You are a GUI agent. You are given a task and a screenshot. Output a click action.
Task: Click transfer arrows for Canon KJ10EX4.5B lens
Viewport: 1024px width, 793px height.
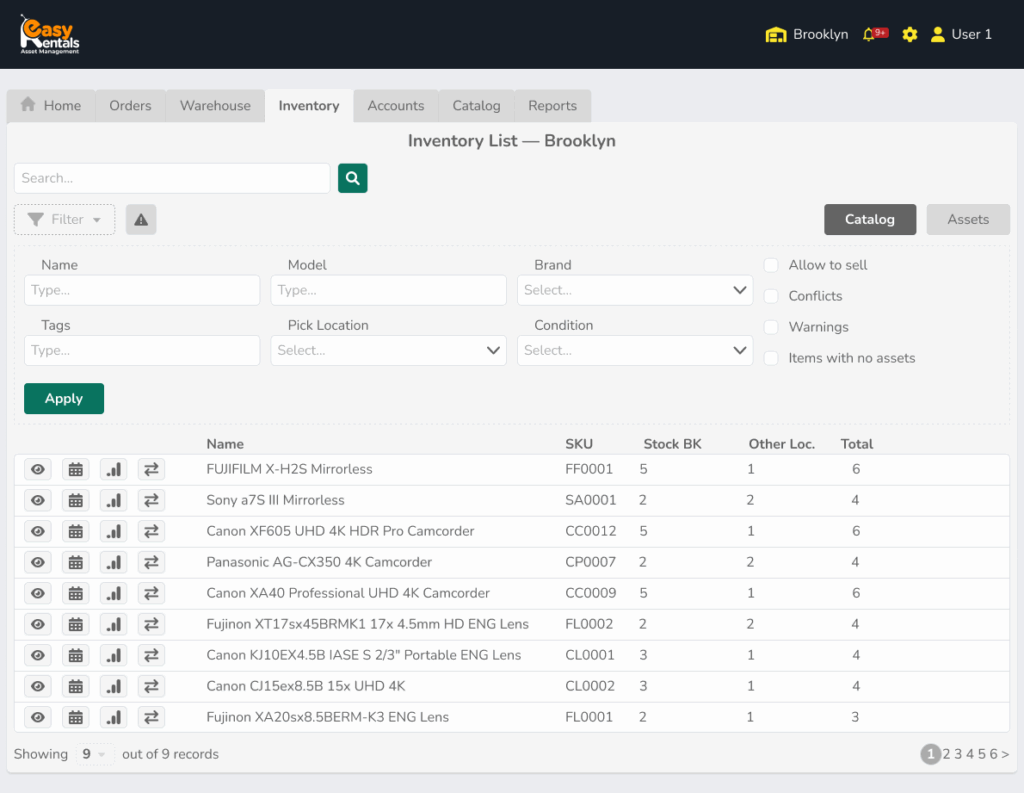pyautogui.click(x=152, y=655)
